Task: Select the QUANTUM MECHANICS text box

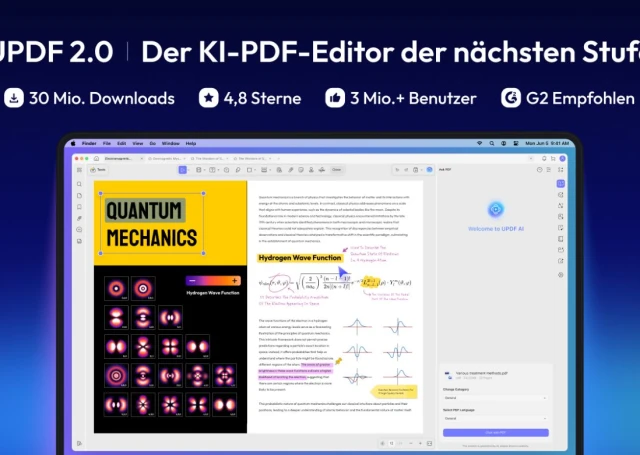Action: coord(152,223)
